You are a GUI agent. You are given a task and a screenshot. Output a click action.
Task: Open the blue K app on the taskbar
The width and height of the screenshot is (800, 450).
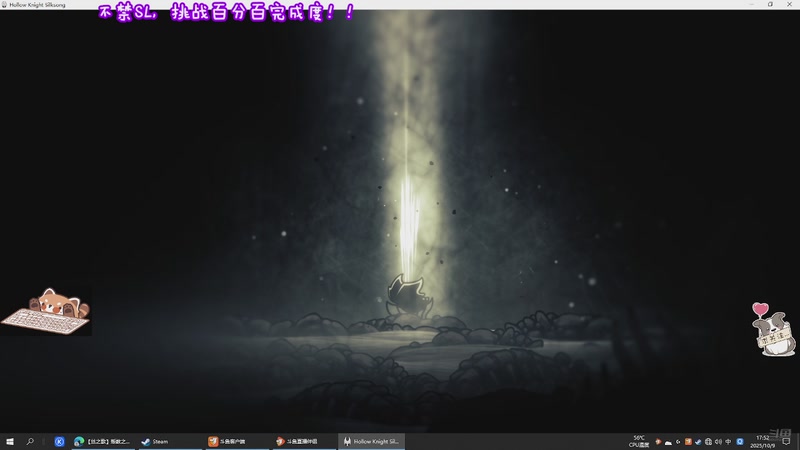[59, 441]
